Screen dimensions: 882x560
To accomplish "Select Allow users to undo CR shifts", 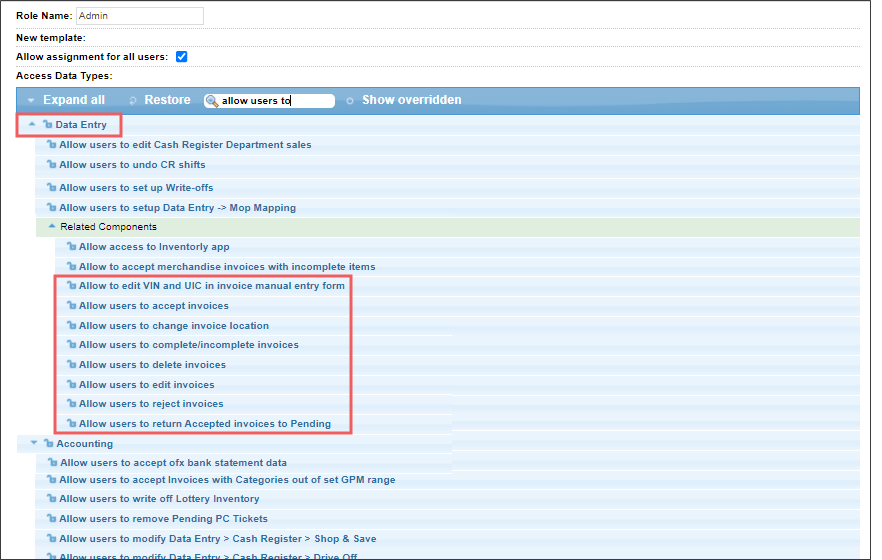I will tap(132, 165).
